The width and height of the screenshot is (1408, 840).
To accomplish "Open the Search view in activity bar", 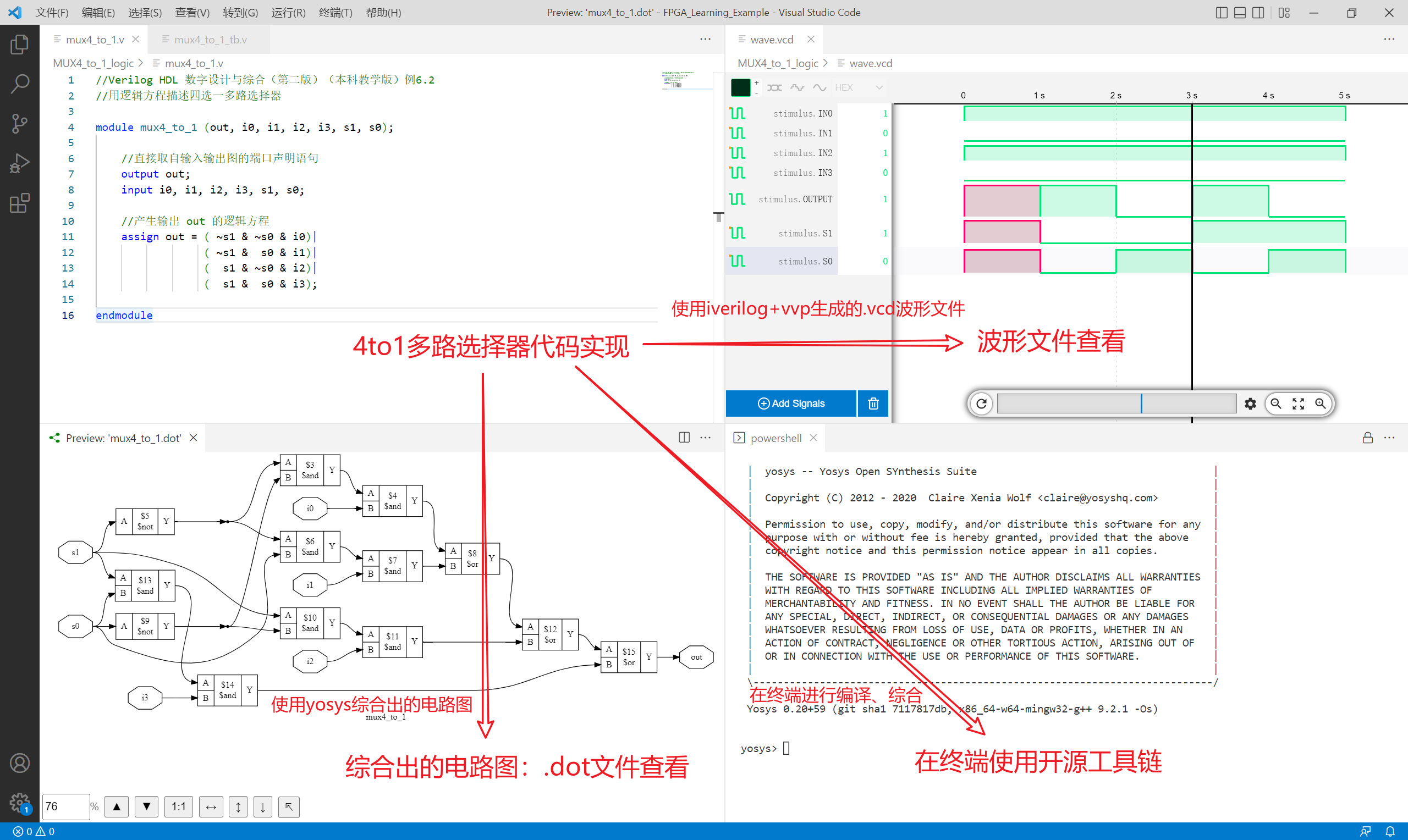I will [x=20, y=84].
